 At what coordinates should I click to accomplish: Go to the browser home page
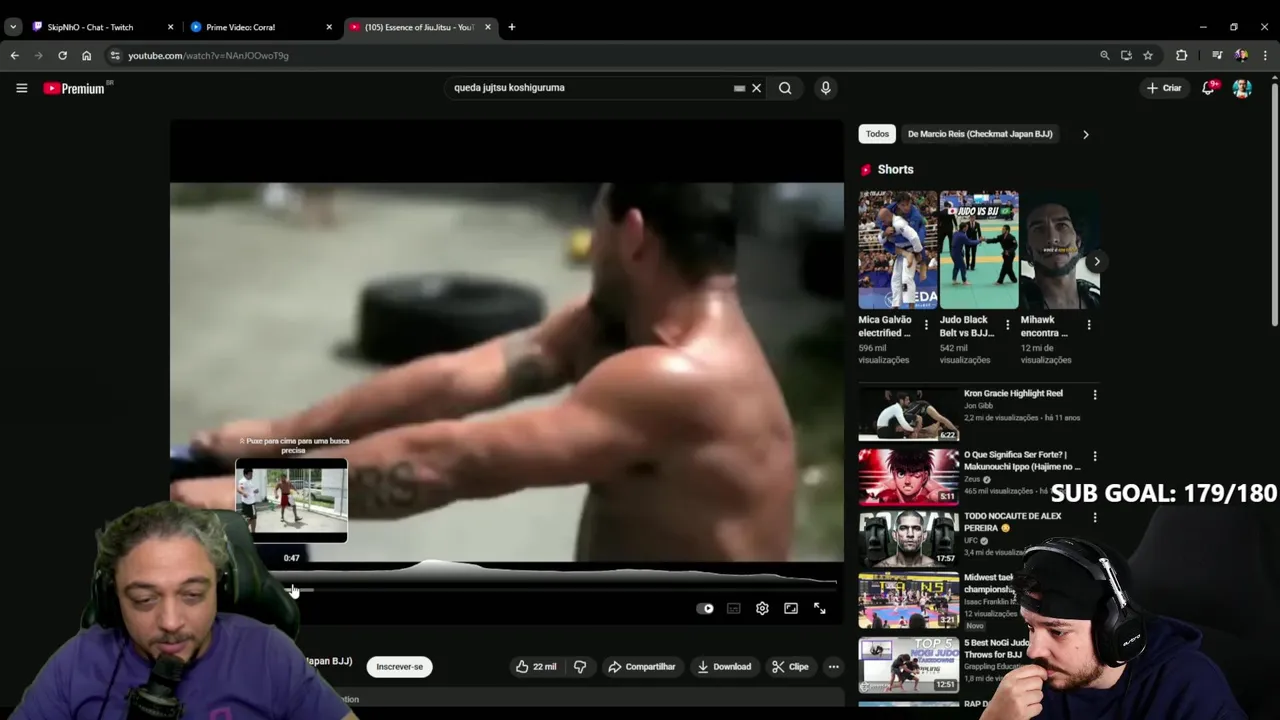coord(86,56)
